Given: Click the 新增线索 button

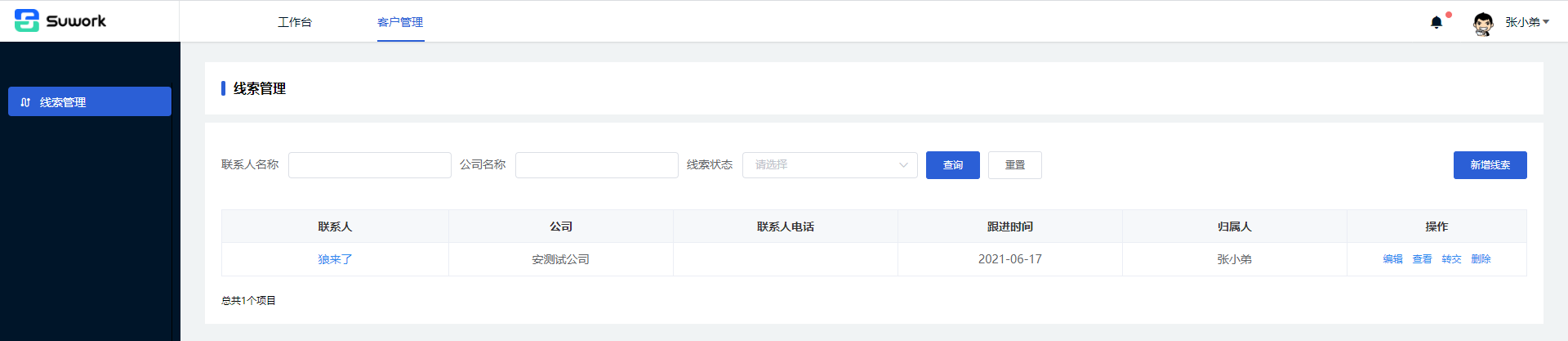Looking at the screenshot, I should (x=1490, y=165).
